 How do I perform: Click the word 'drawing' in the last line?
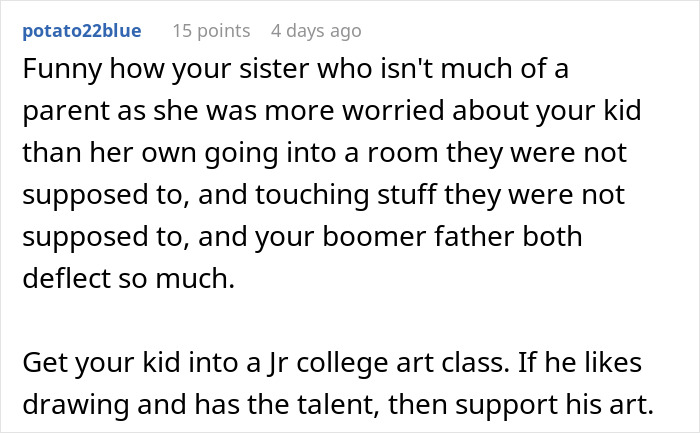75,405
